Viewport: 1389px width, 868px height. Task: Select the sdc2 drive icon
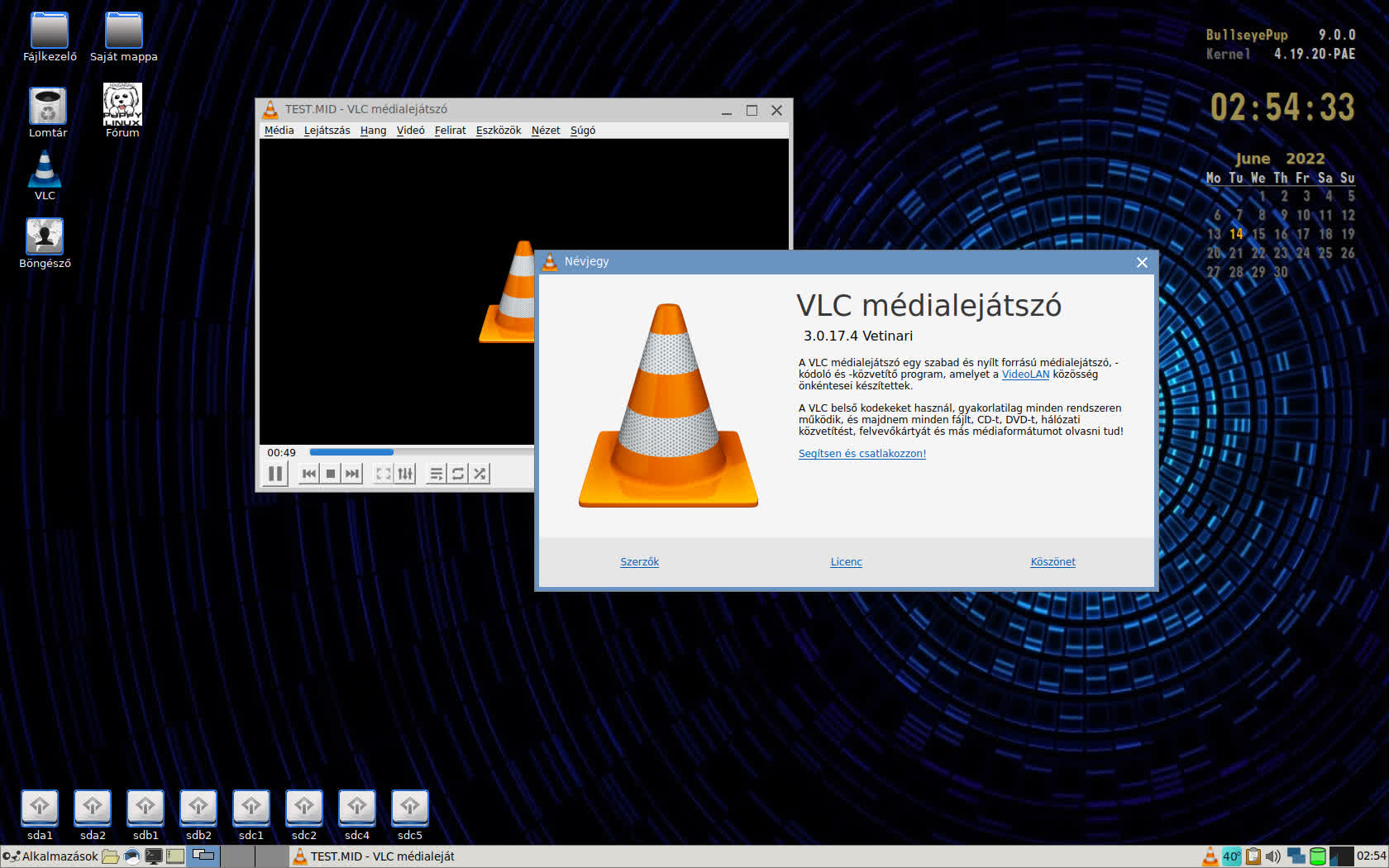(304, 815)
